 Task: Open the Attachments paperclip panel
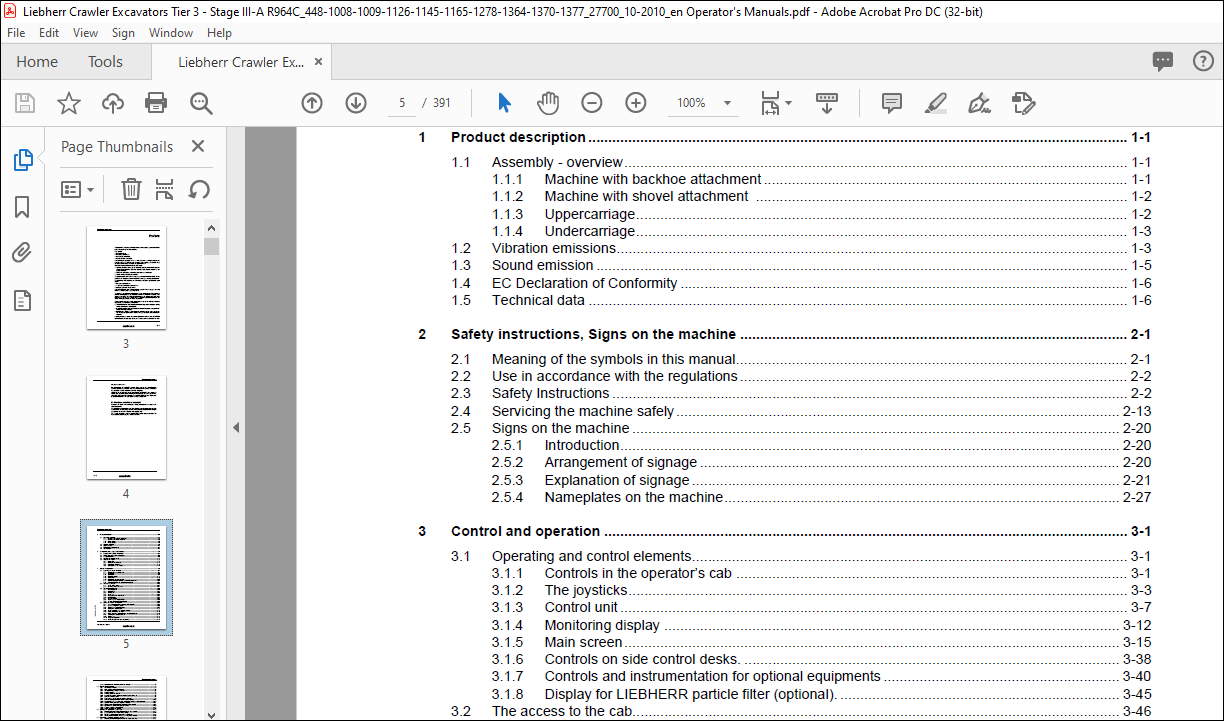[22, 253]
